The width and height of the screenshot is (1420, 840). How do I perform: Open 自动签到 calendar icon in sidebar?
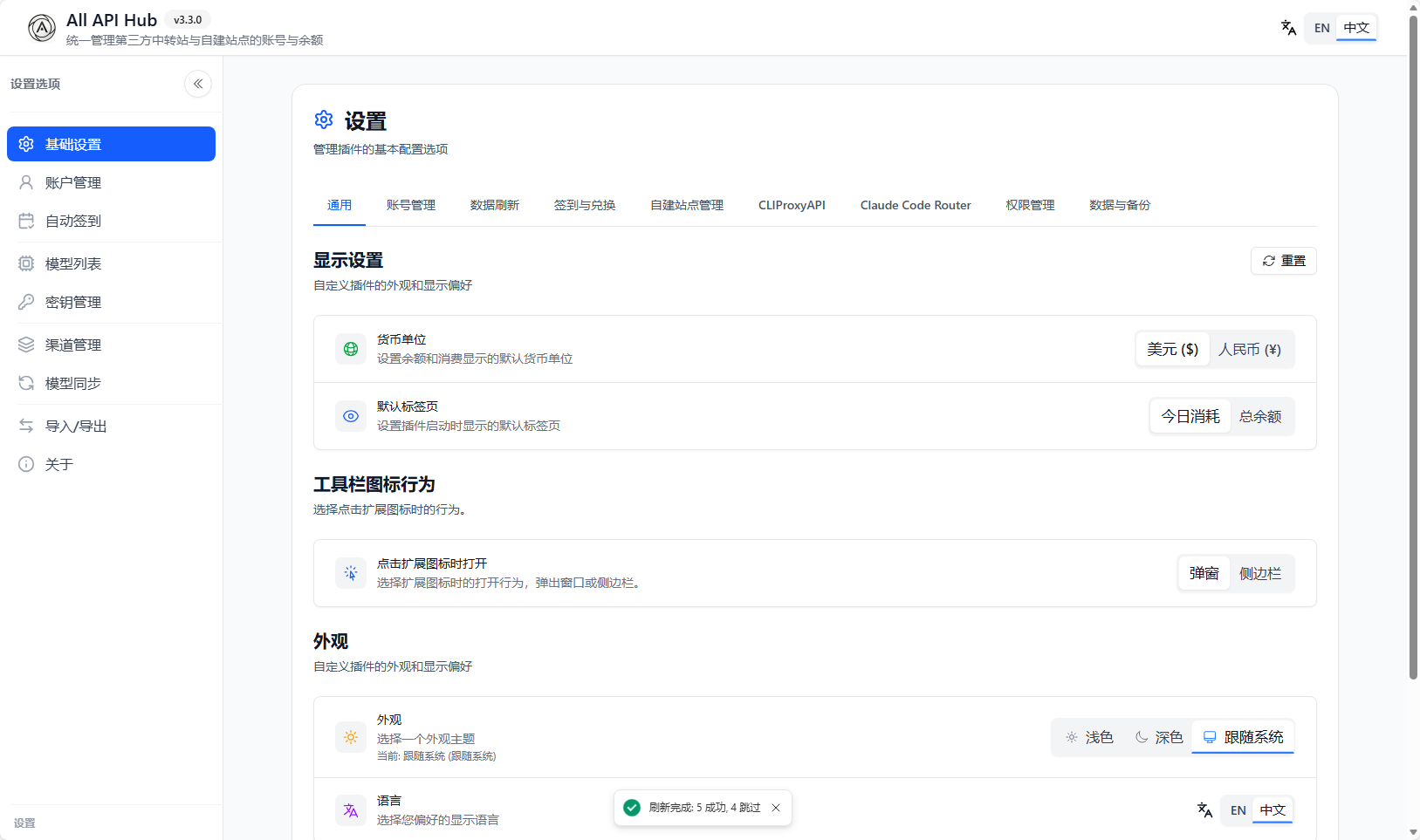tap(26, 221)
